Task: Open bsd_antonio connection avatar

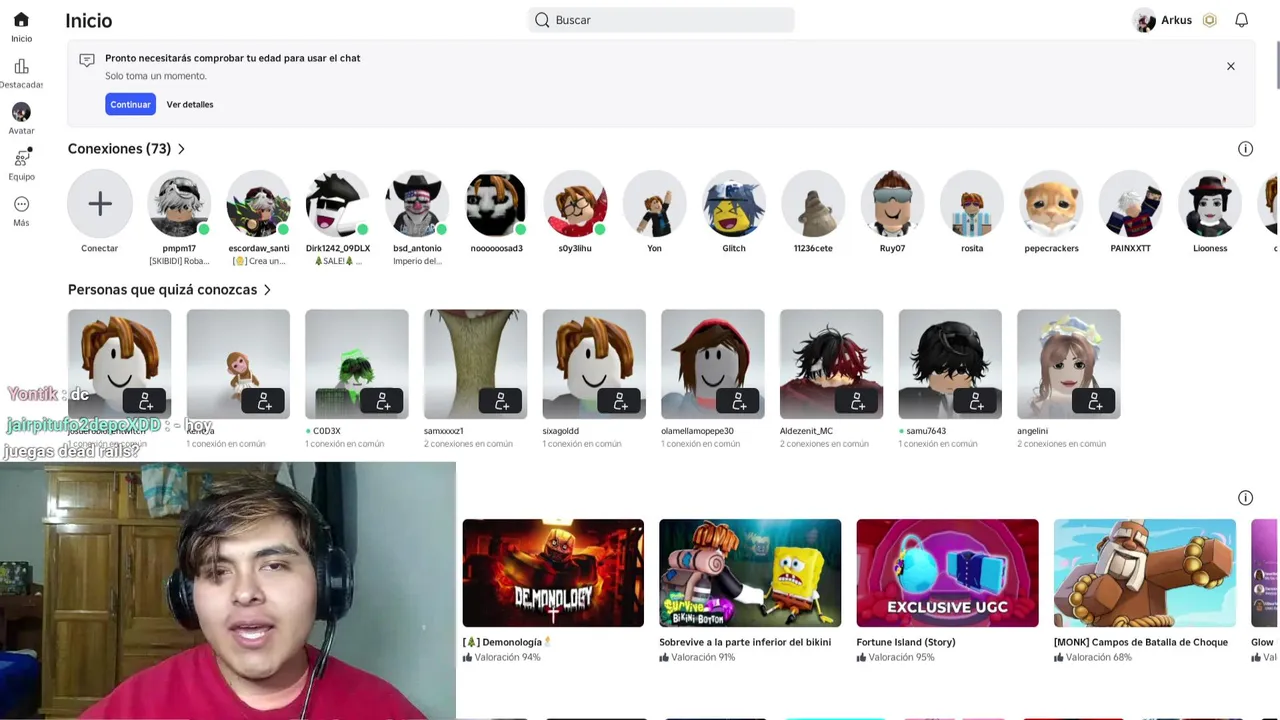Action: 417,204
